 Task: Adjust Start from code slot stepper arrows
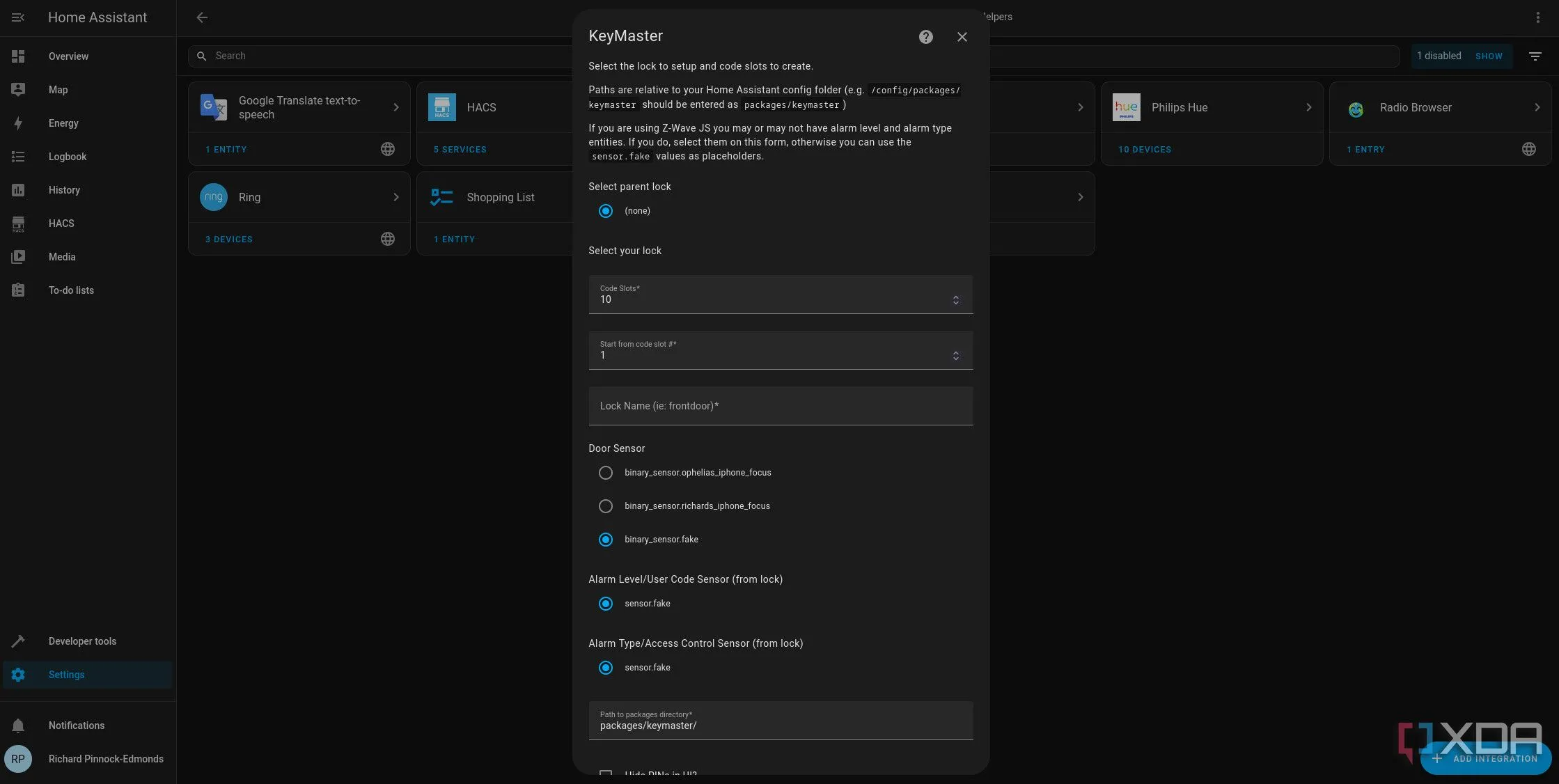pos(955,356)
